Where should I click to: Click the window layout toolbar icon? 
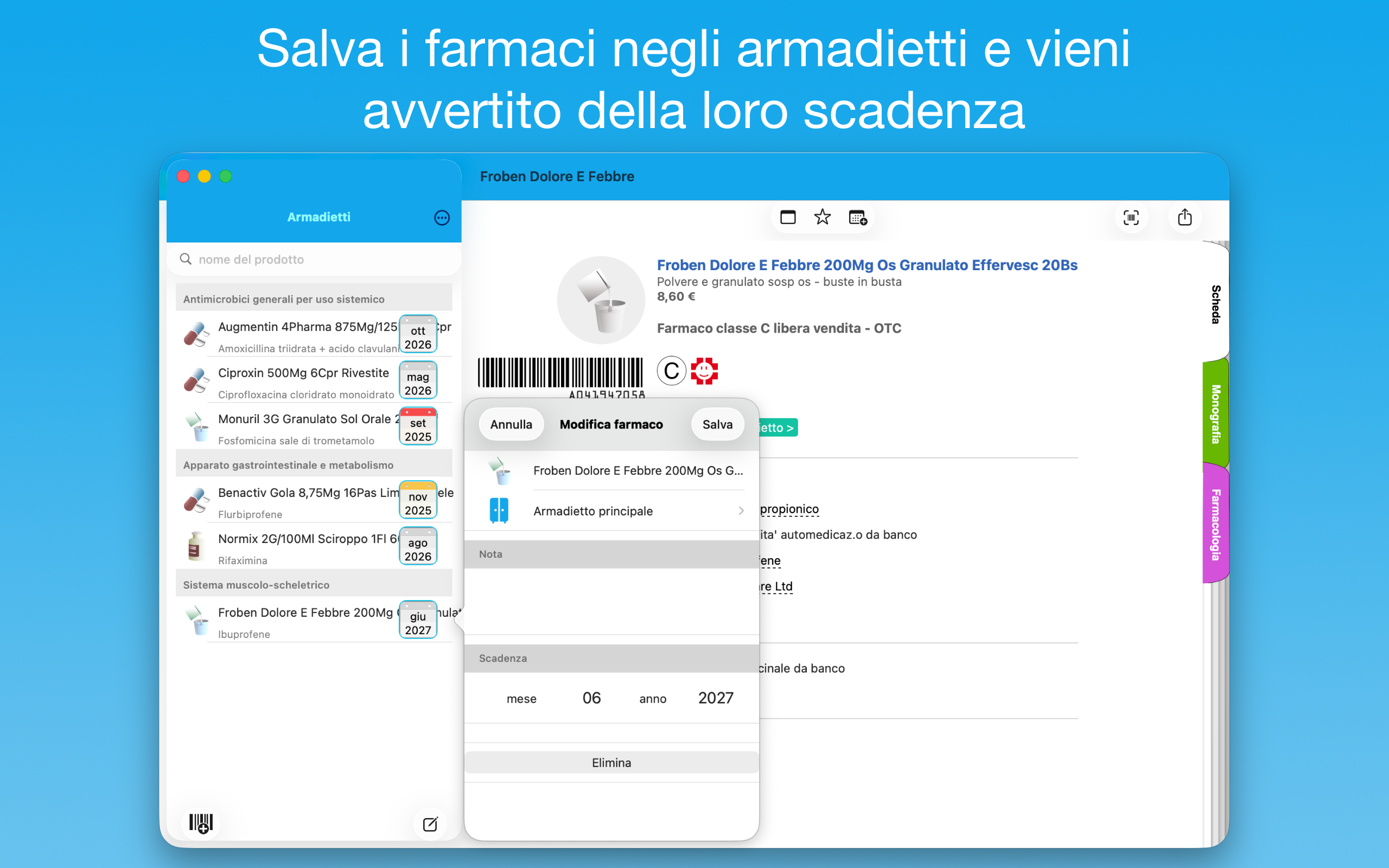pos(787,217)
